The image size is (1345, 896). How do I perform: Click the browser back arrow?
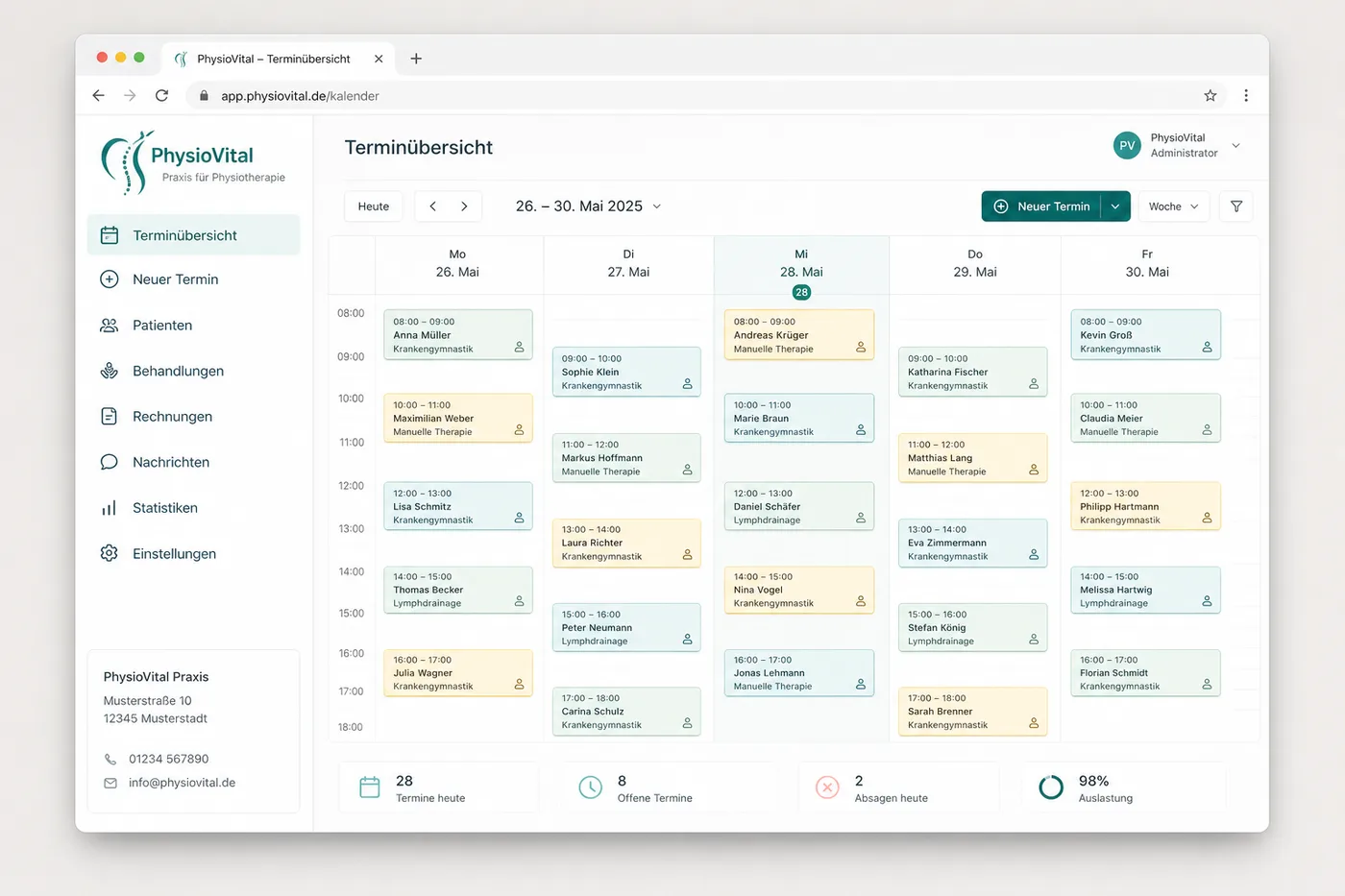[x=98, y=95]
